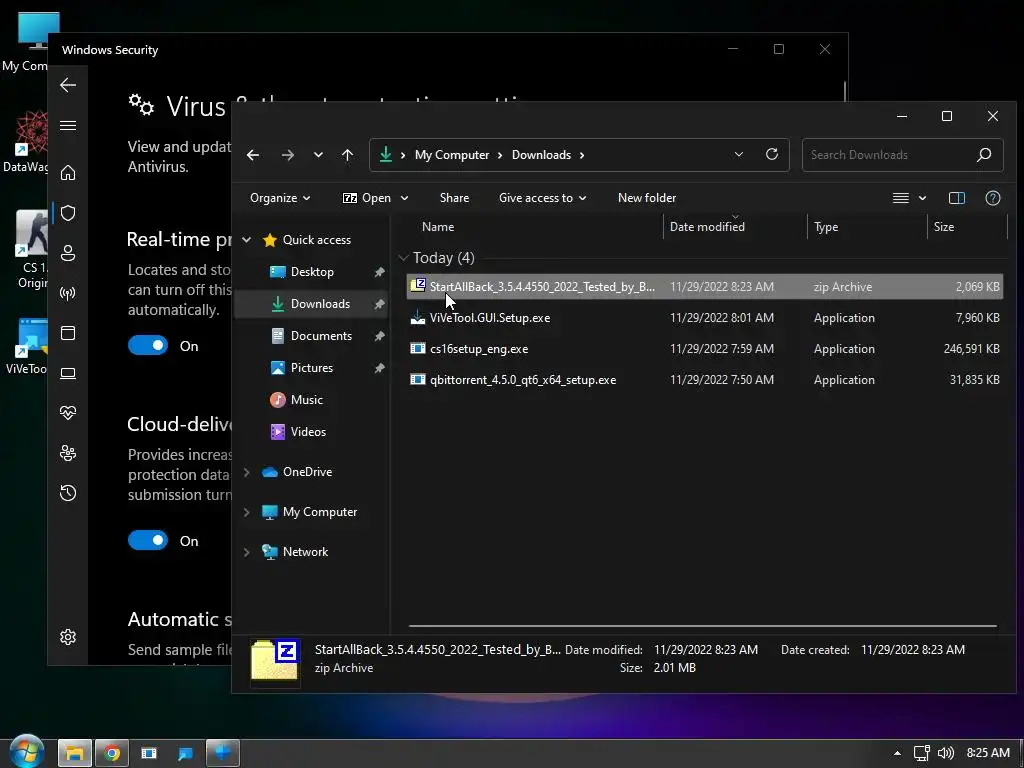Click Share in the toolbar

[x=455, y=198]
